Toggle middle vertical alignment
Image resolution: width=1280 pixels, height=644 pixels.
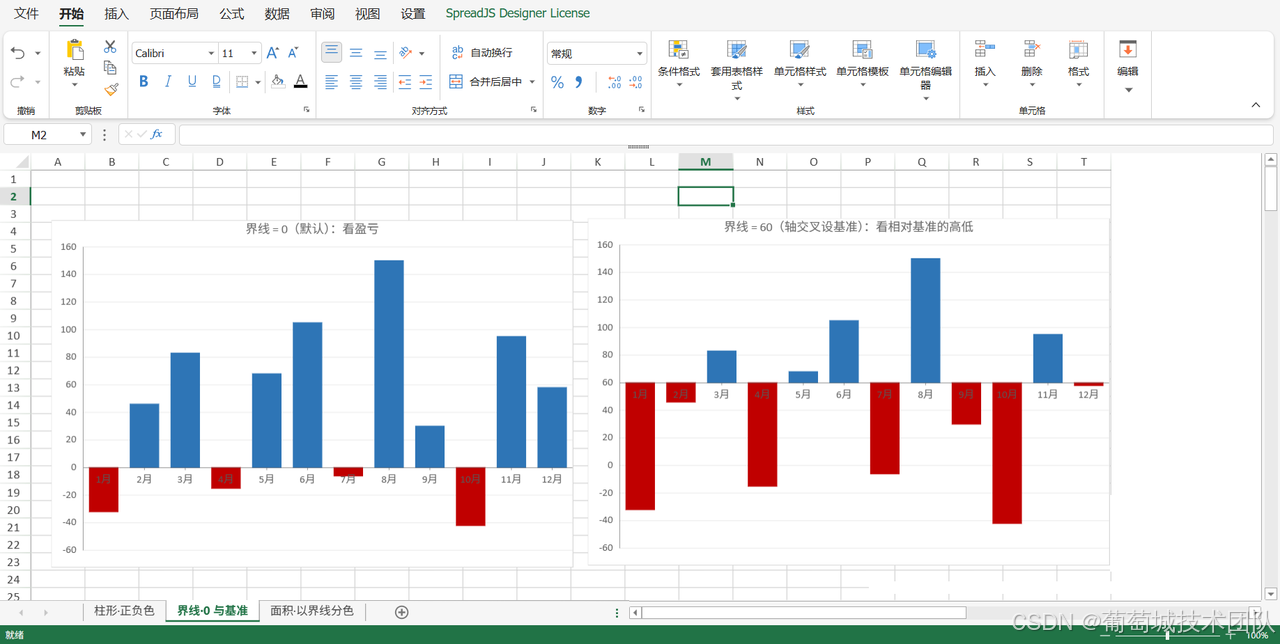coord(356,53)
